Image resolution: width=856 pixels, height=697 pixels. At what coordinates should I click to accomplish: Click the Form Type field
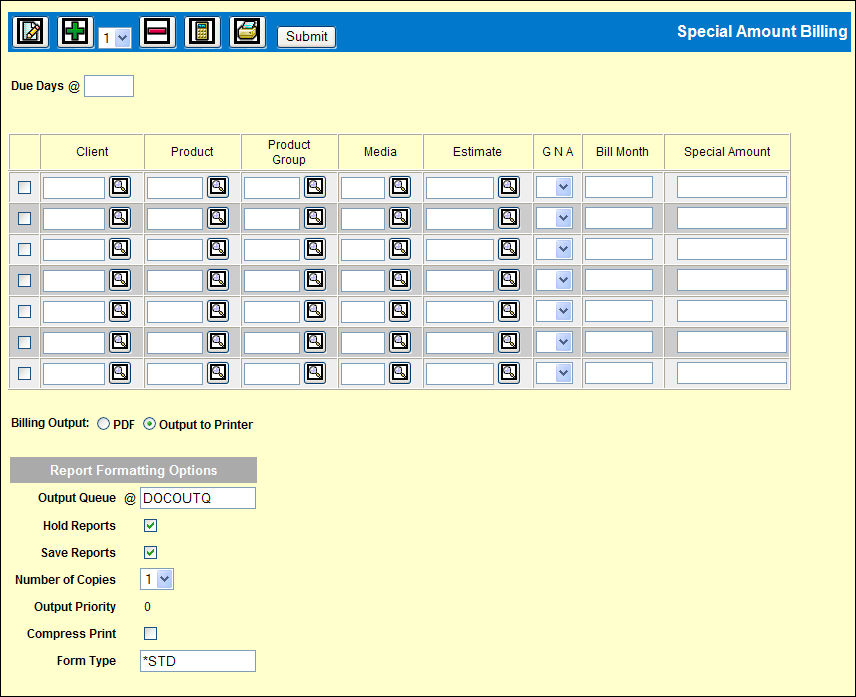pyautogui.click(x=198, y=661)
